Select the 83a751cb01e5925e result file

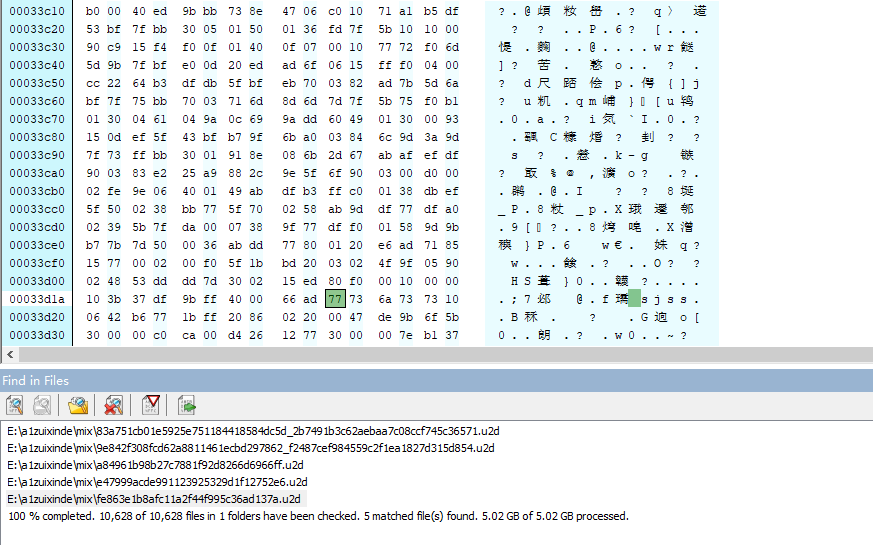252,431
